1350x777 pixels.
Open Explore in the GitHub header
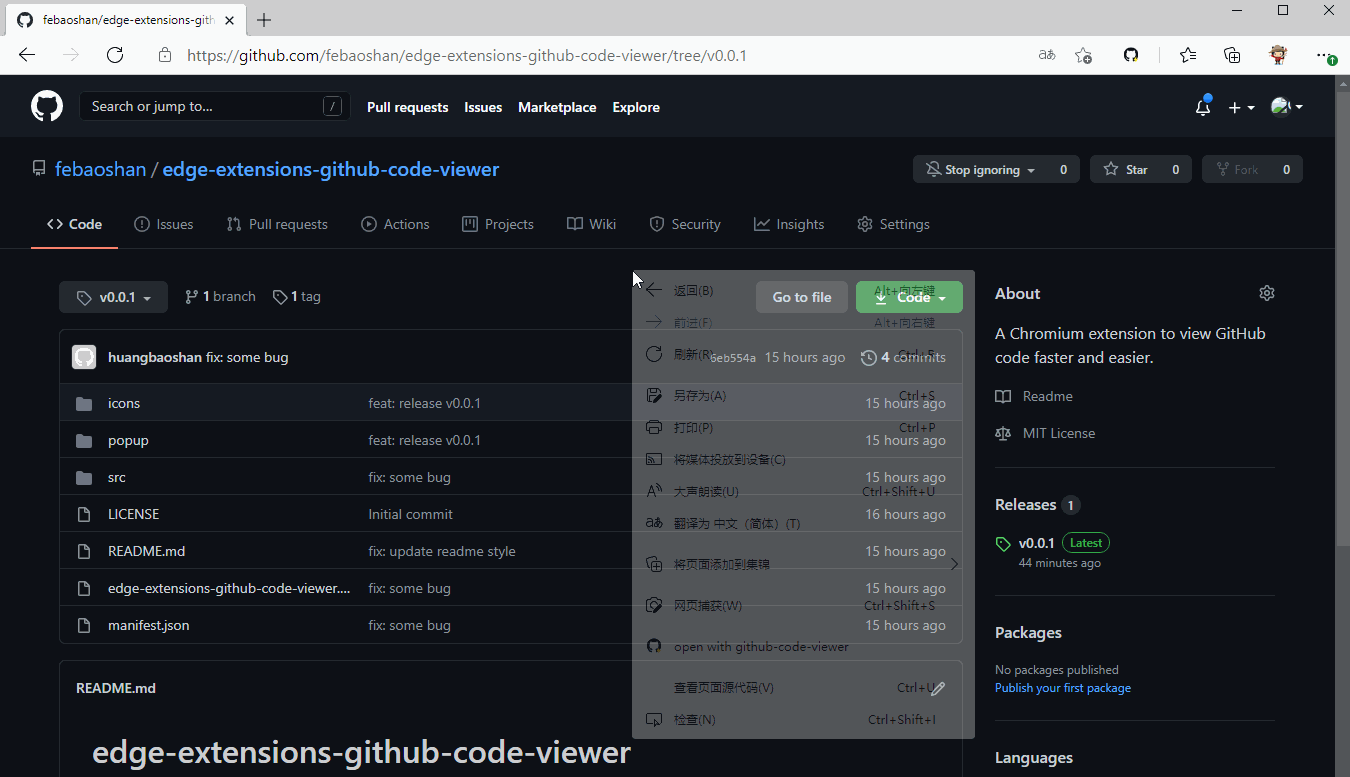(x=636, y=107)
